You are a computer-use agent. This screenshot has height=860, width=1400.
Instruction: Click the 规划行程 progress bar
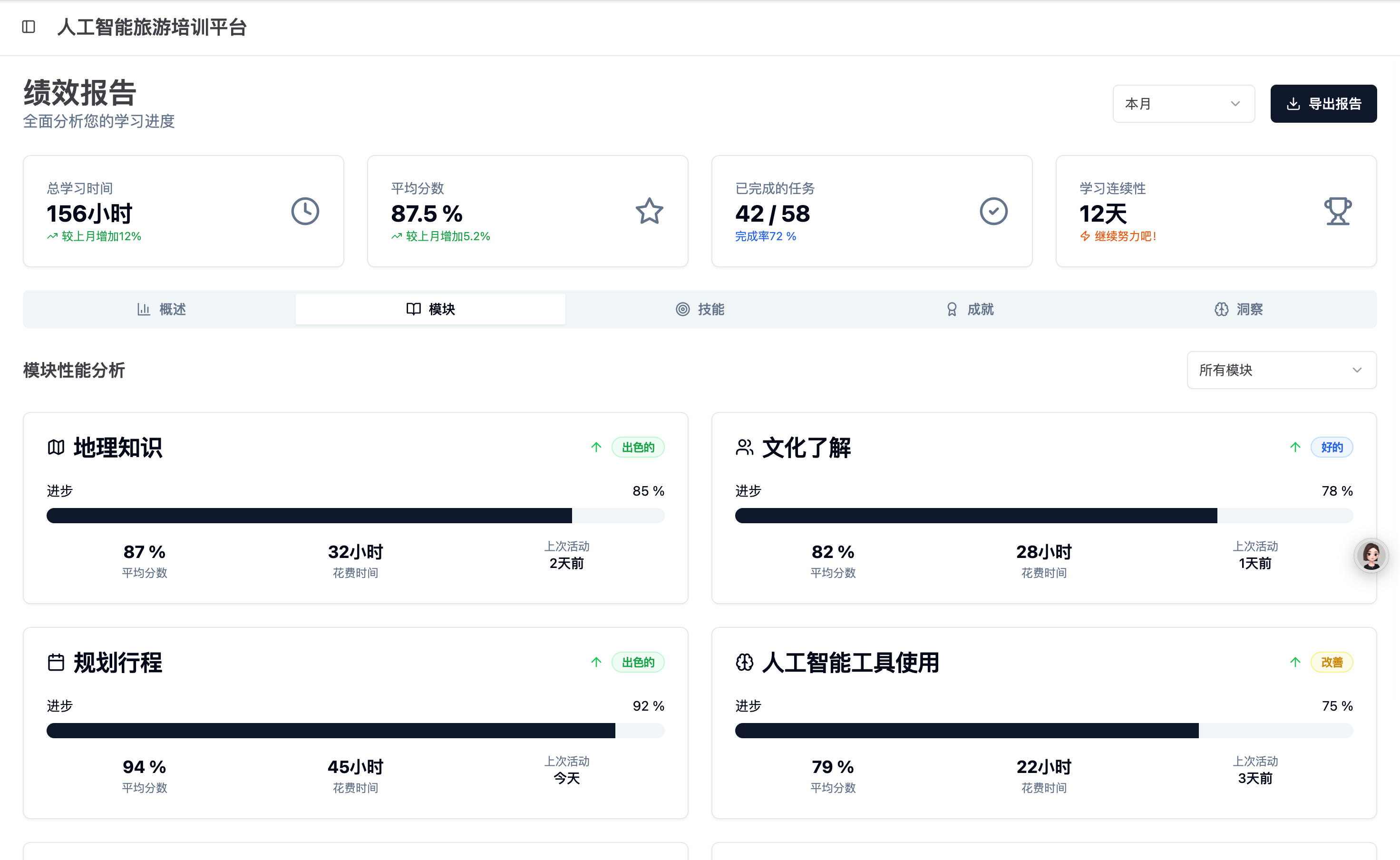pyautogui.click(x=355, y=731)
